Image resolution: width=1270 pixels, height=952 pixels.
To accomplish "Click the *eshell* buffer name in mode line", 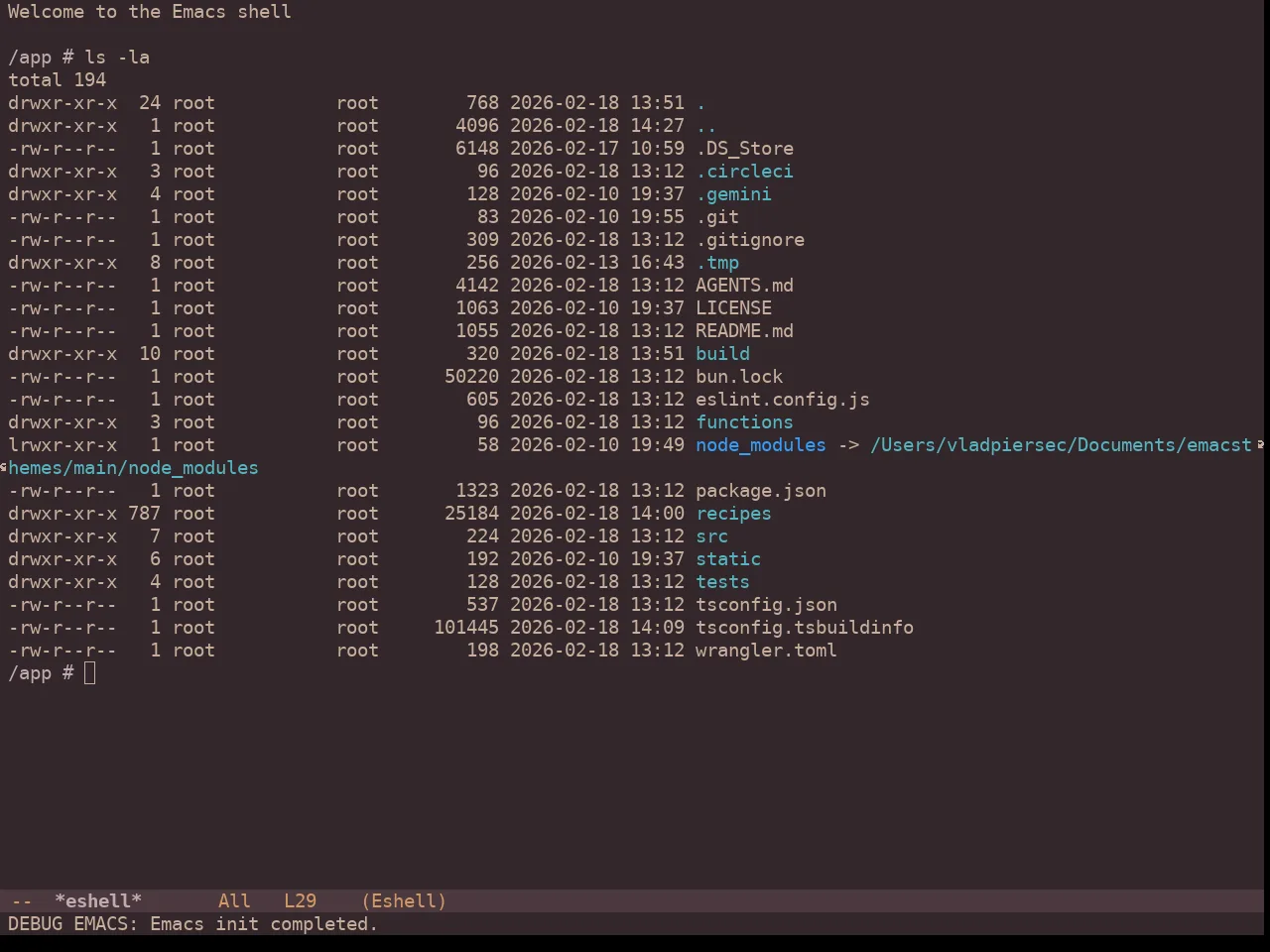I will click(98, 901).
